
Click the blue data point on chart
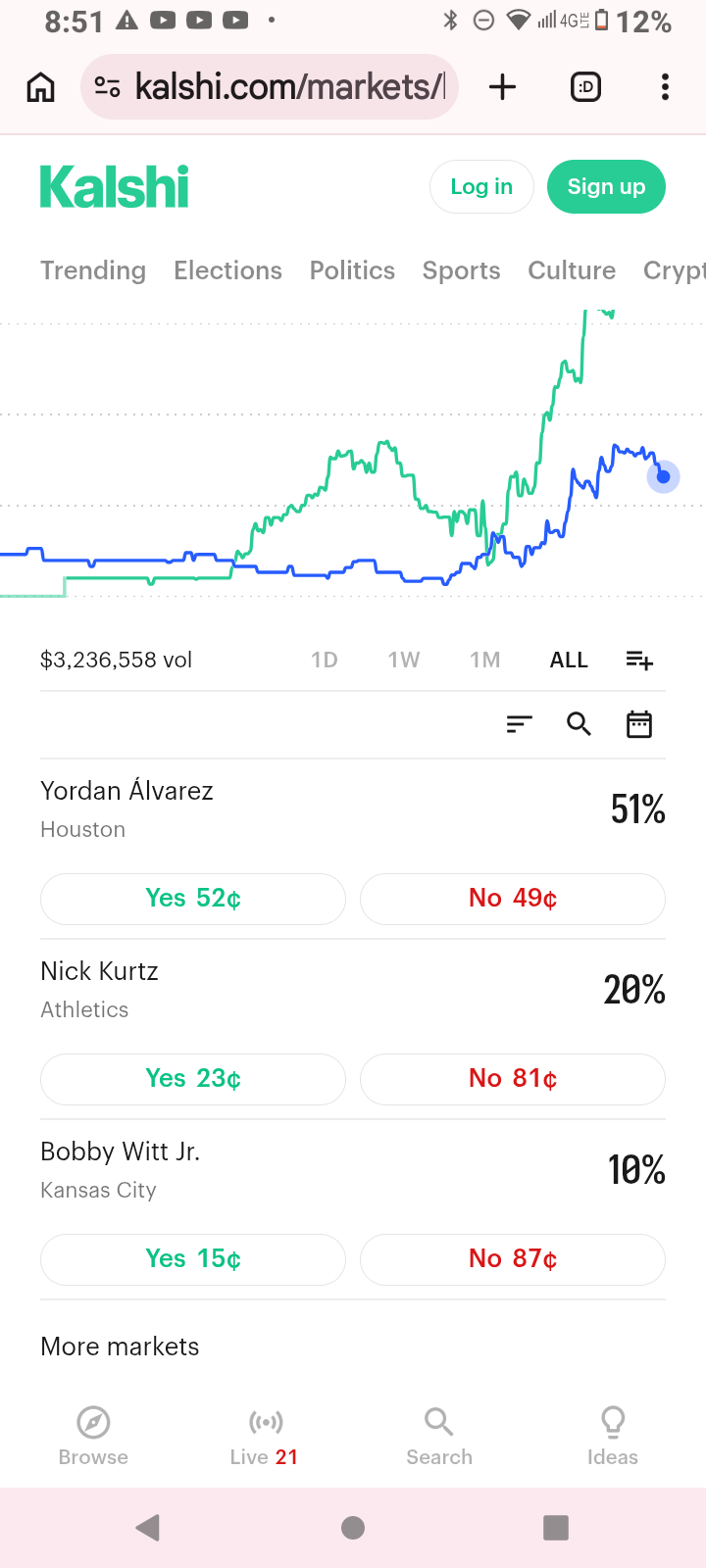pyautogui.click(x=663, y=477)
